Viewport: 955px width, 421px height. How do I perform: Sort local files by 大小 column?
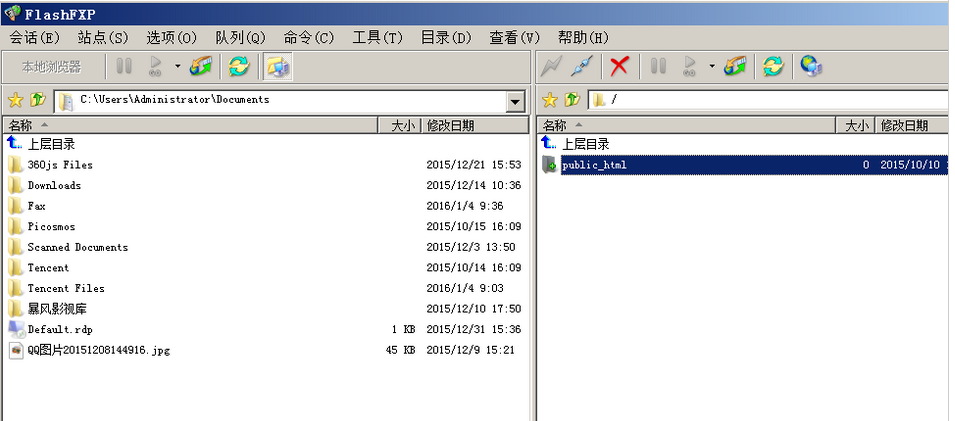401,126
